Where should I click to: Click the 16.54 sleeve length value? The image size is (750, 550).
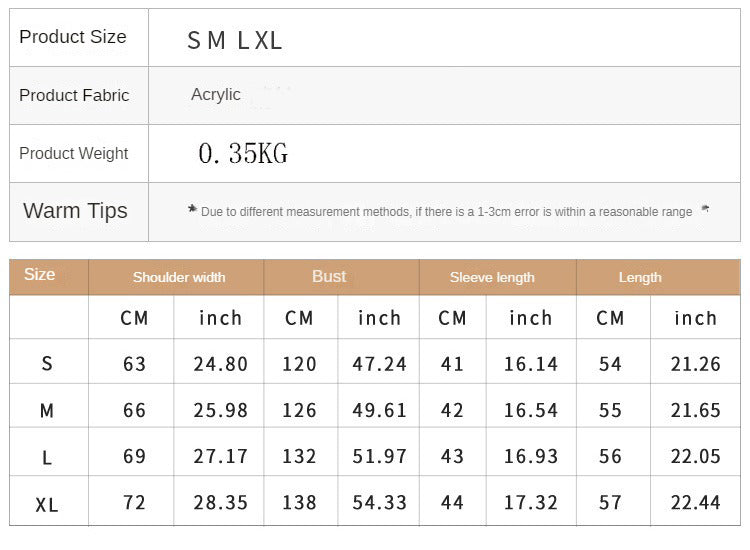(x=530, y=410)
